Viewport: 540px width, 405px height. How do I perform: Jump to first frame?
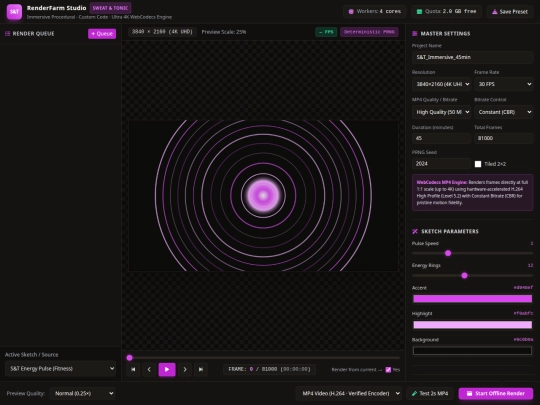[x=133, y=370]
